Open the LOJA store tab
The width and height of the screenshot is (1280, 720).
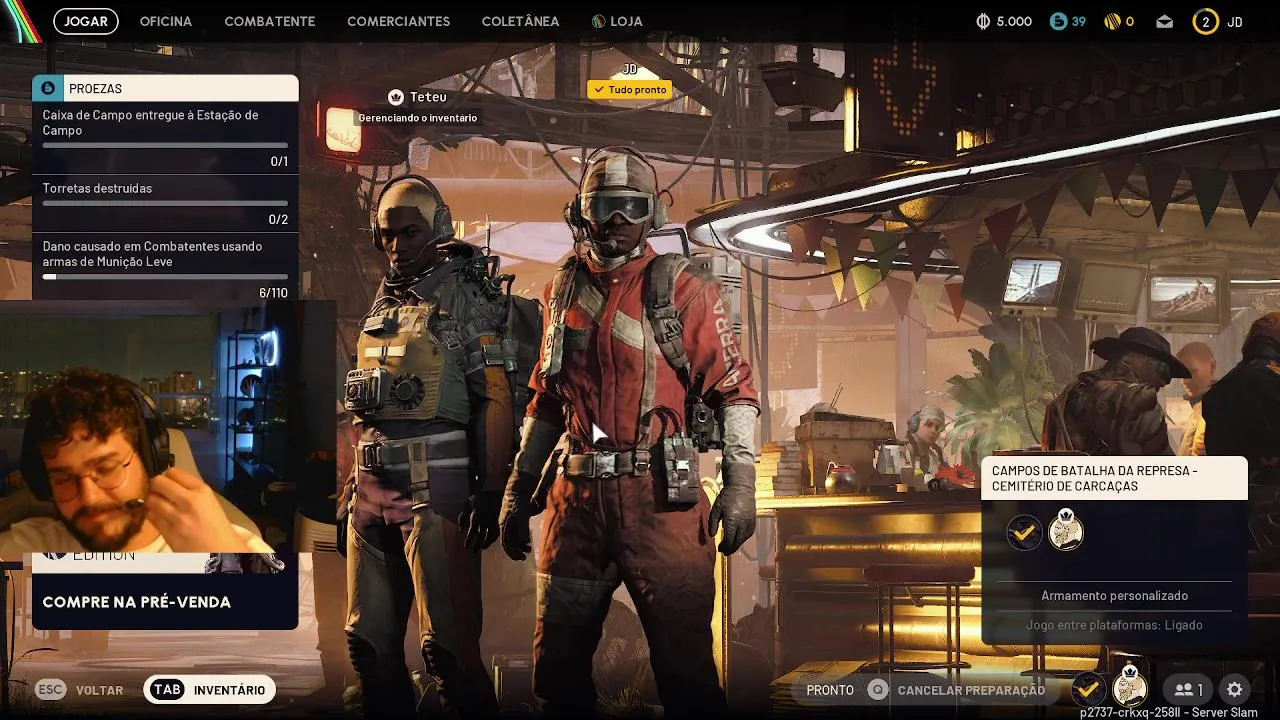[x=617, y=21]
